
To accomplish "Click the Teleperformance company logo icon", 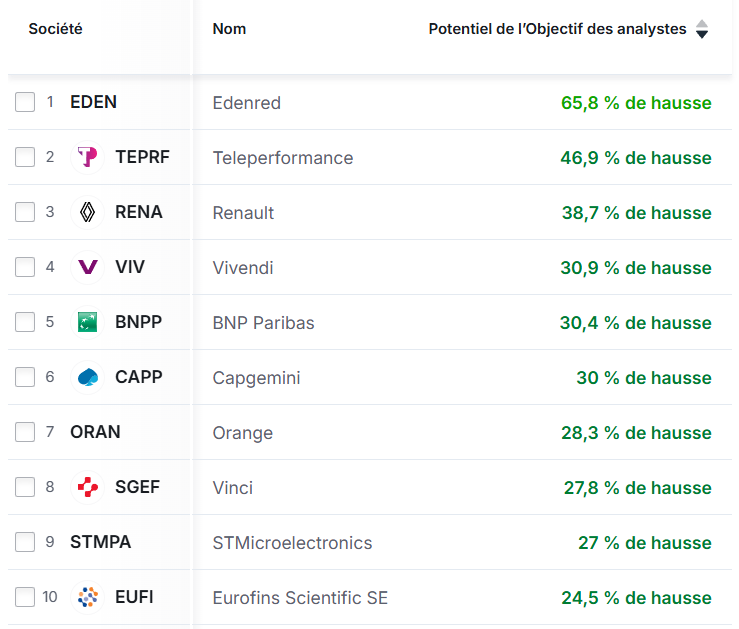I will 88,157.
